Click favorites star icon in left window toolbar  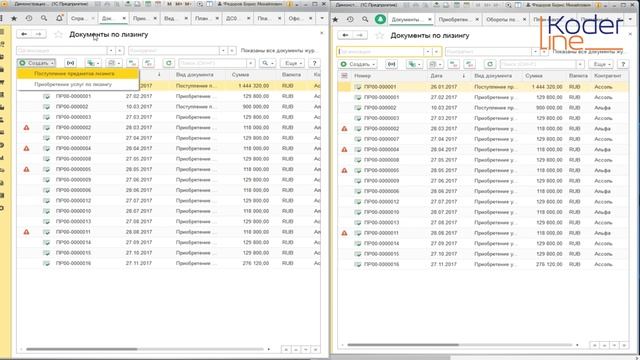(14, 18)
